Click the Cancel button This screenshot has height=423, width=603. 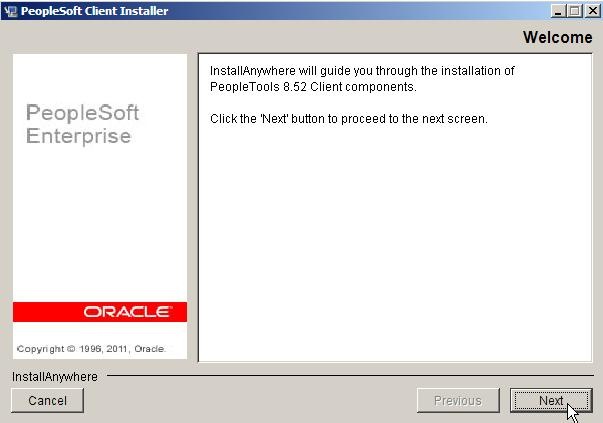[x=47, y=400]
